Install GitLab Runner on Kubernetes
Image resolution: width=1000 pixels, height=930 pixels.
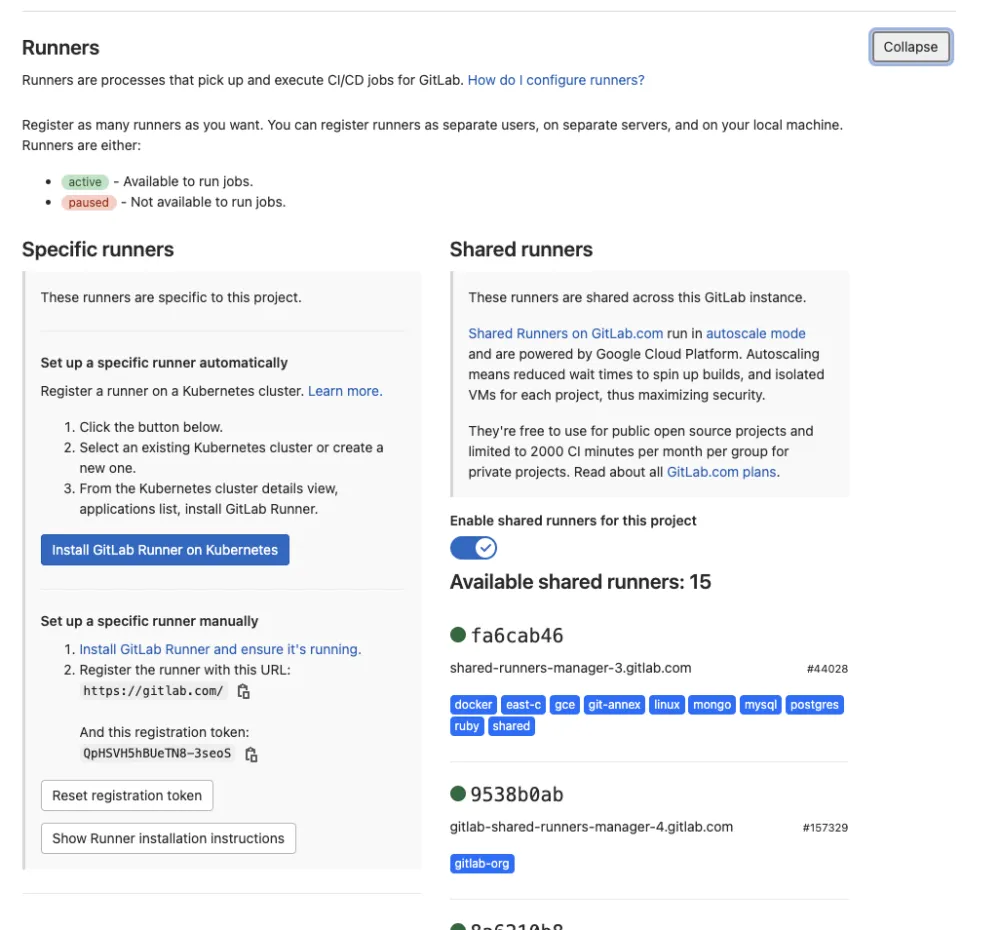pos(165,550)
